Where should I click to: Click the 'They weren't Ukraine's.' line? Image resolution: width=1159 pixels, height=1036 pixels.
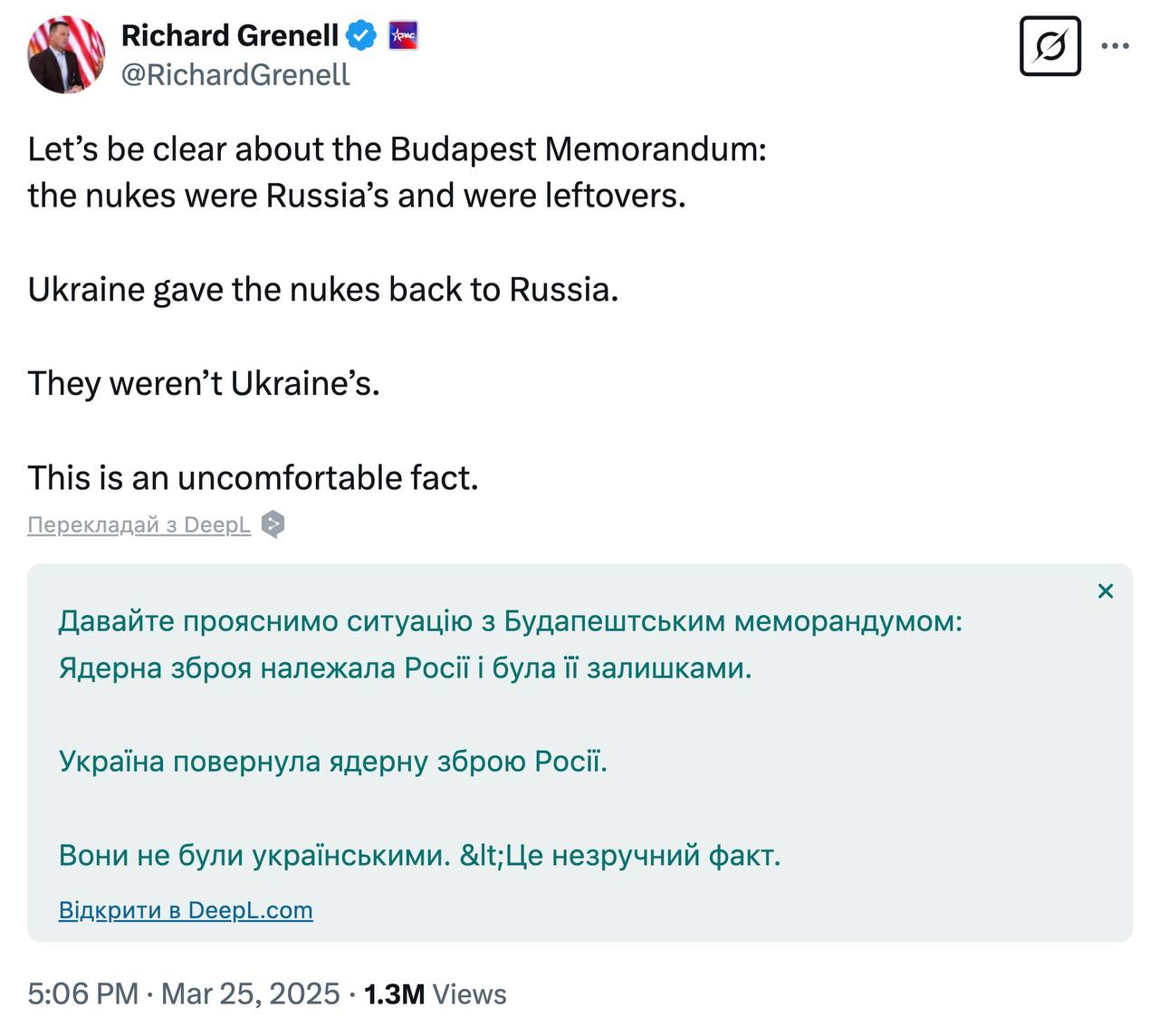pos(204,383)
